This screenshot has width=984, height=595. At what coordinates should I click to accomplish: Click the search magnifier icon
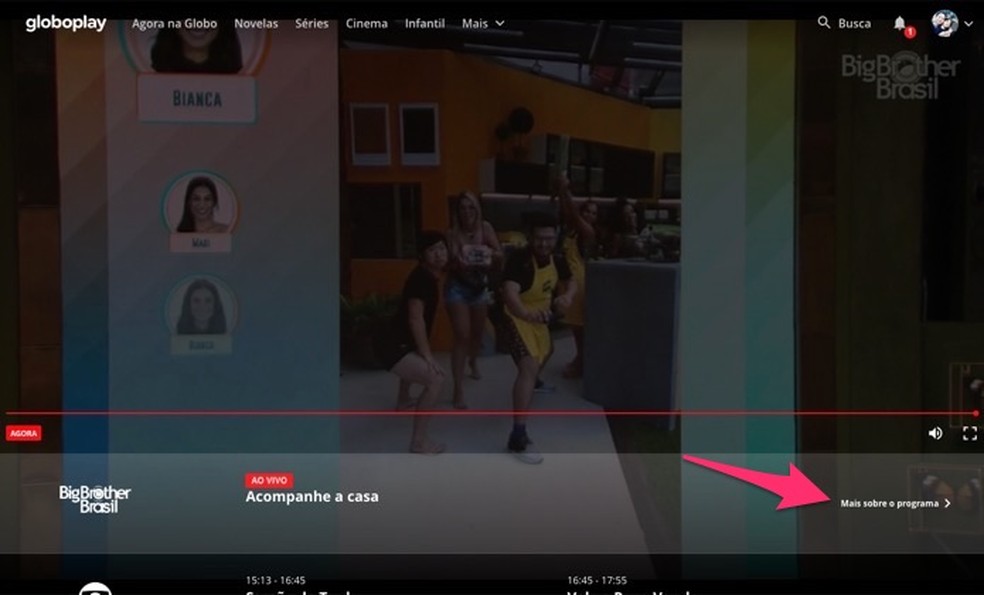[823, 23]
